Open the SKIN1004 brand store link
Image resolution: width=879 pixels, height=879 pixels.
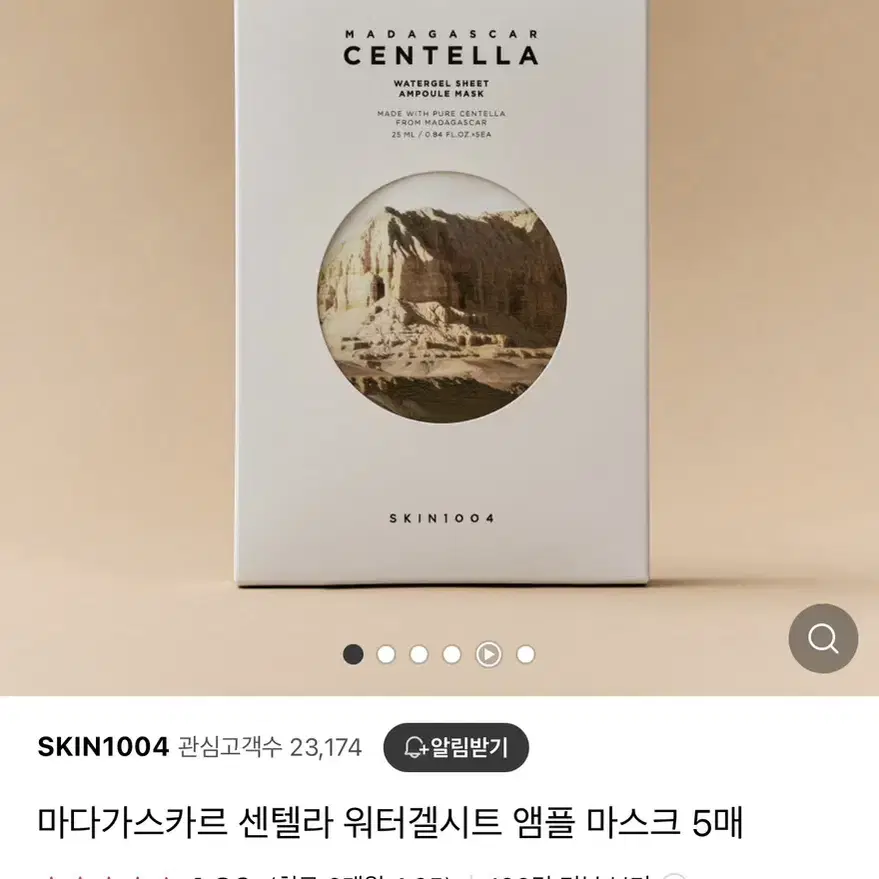[103, 747]
